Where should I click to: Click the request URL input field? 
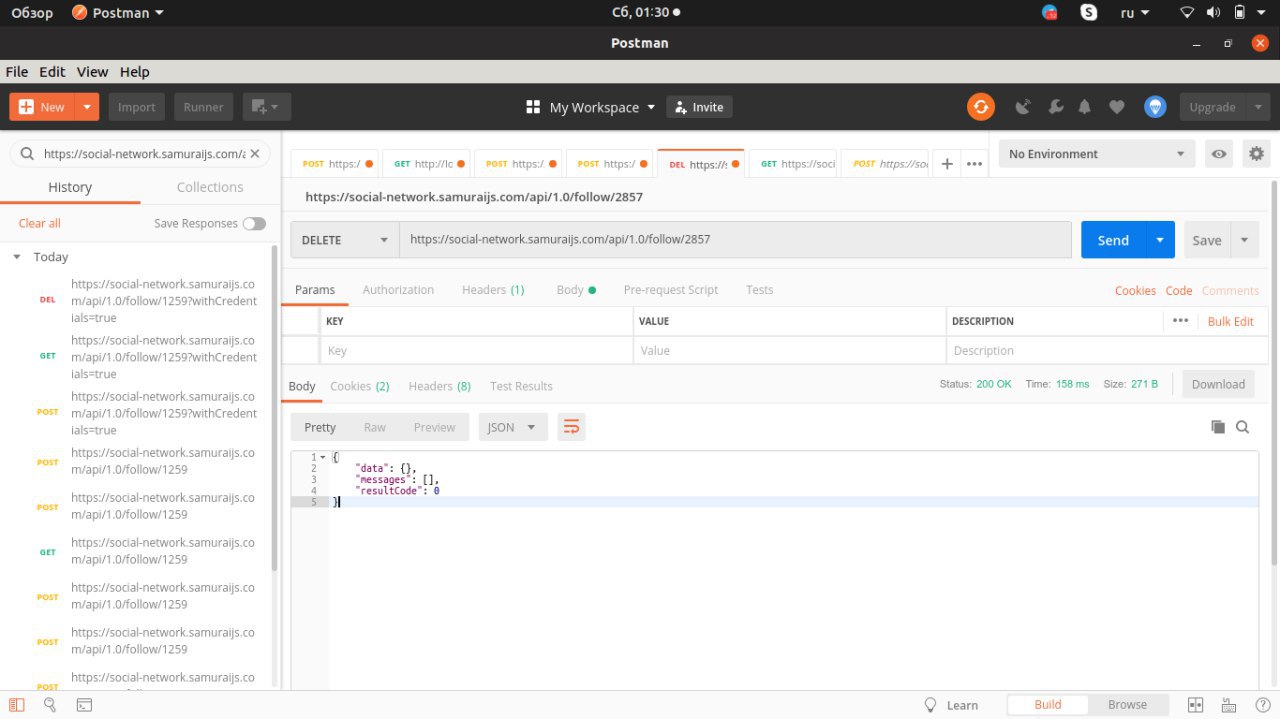(735, 240)
